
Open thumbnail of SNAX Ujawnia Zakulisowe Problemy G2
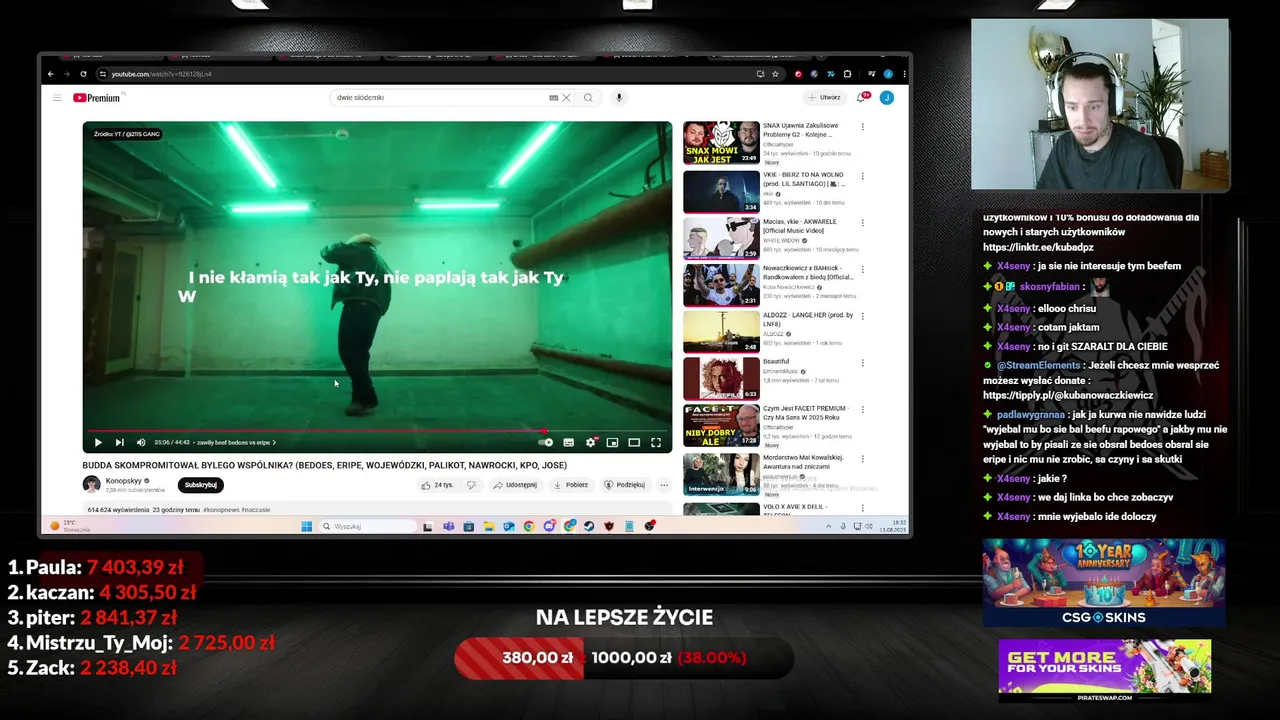tap(721, 143)
